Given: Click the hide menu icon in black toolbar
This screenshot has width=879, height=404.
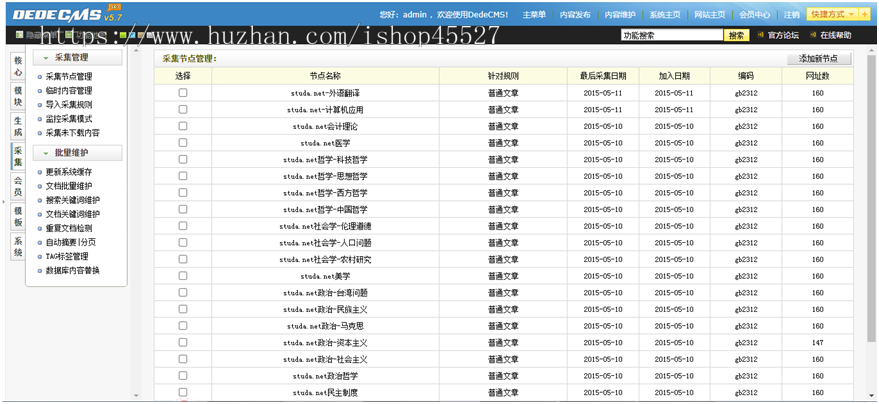Looking at the screenshot, I should pyautogui.click(x=20, y=35).
